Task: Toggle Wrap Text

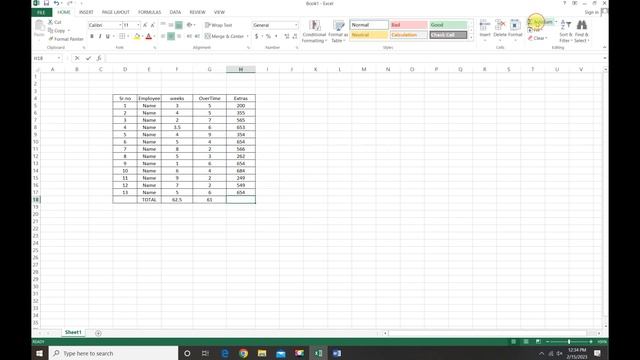Action: 218,25
